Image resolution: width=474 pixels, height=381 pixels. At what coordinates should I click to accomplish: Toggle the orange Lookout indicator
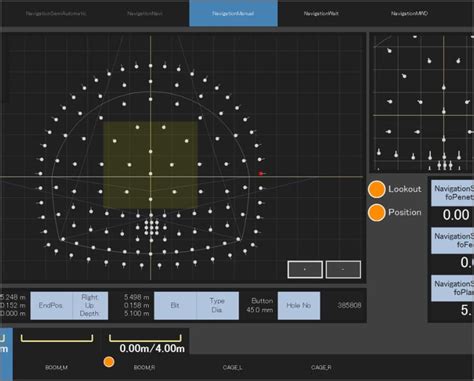pos(376,189)
